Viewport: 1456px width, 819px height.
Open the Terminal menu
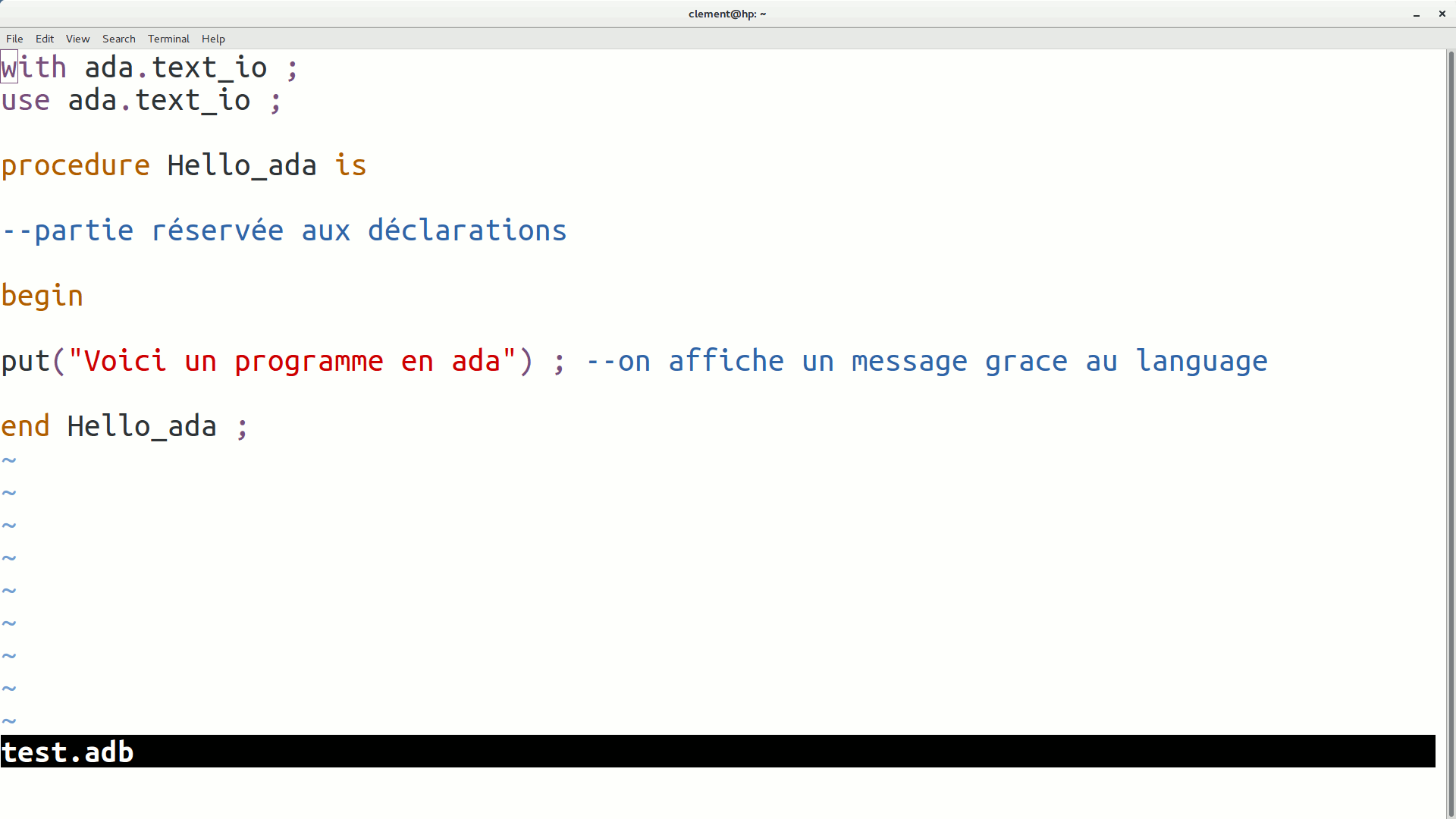[168, 39]
